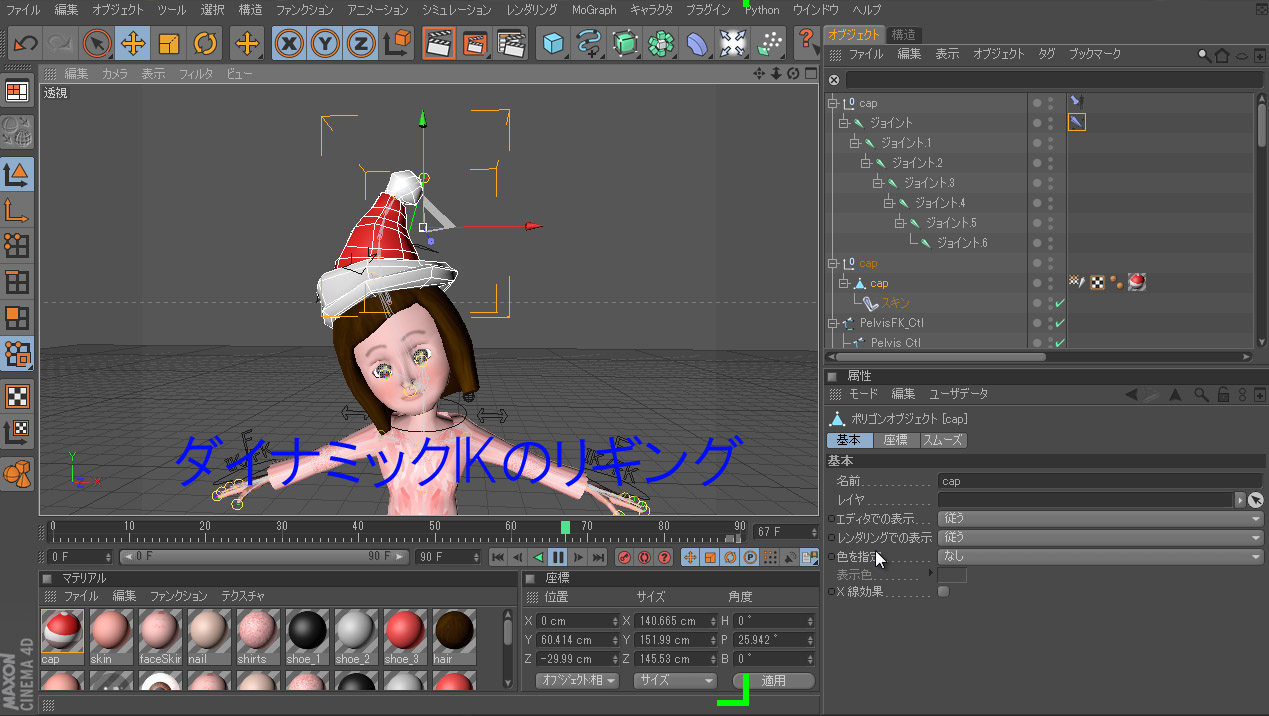Open the render settings clapboard icon
Screen dimensions: 1269x716
click(511, 43)
